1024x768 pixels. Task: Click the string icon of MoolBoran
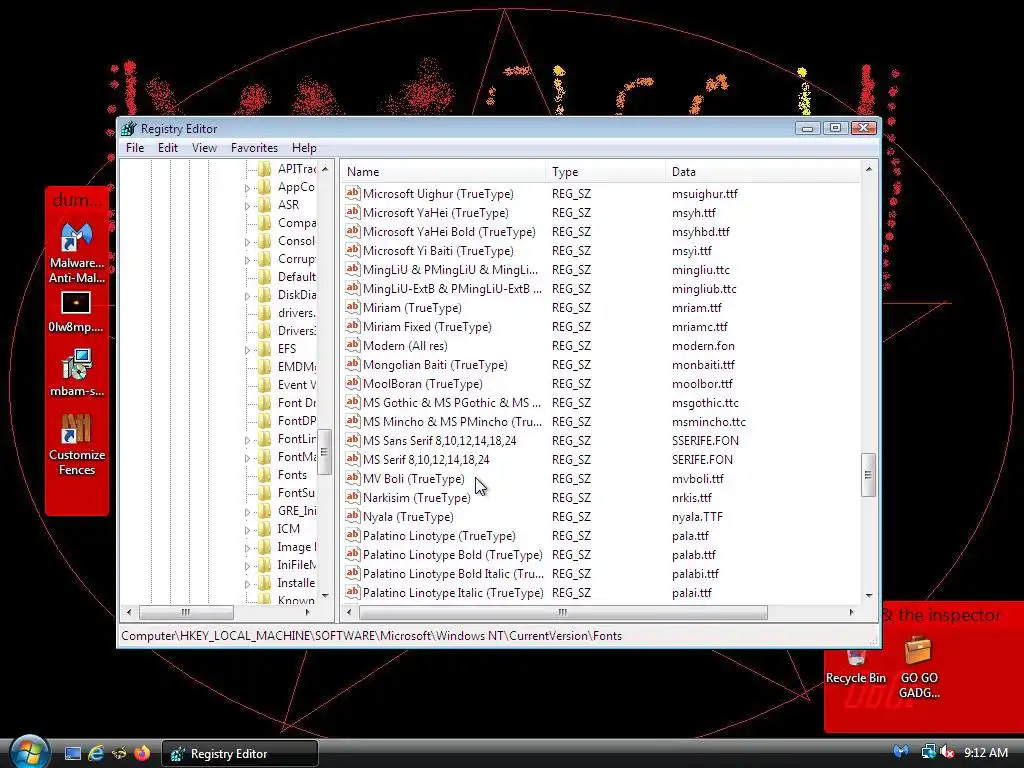(353, 383)
